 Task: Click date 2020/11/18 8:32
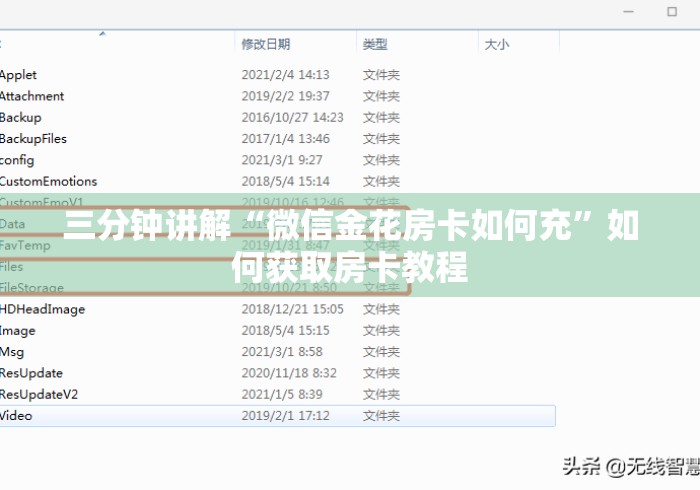289,373
